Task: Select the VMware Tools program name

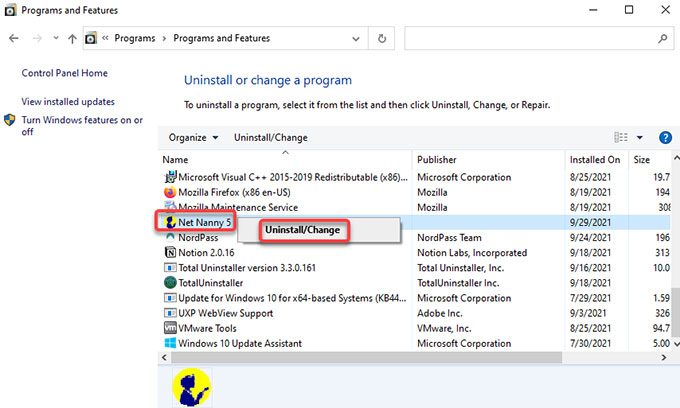Action: coord(207,328)
